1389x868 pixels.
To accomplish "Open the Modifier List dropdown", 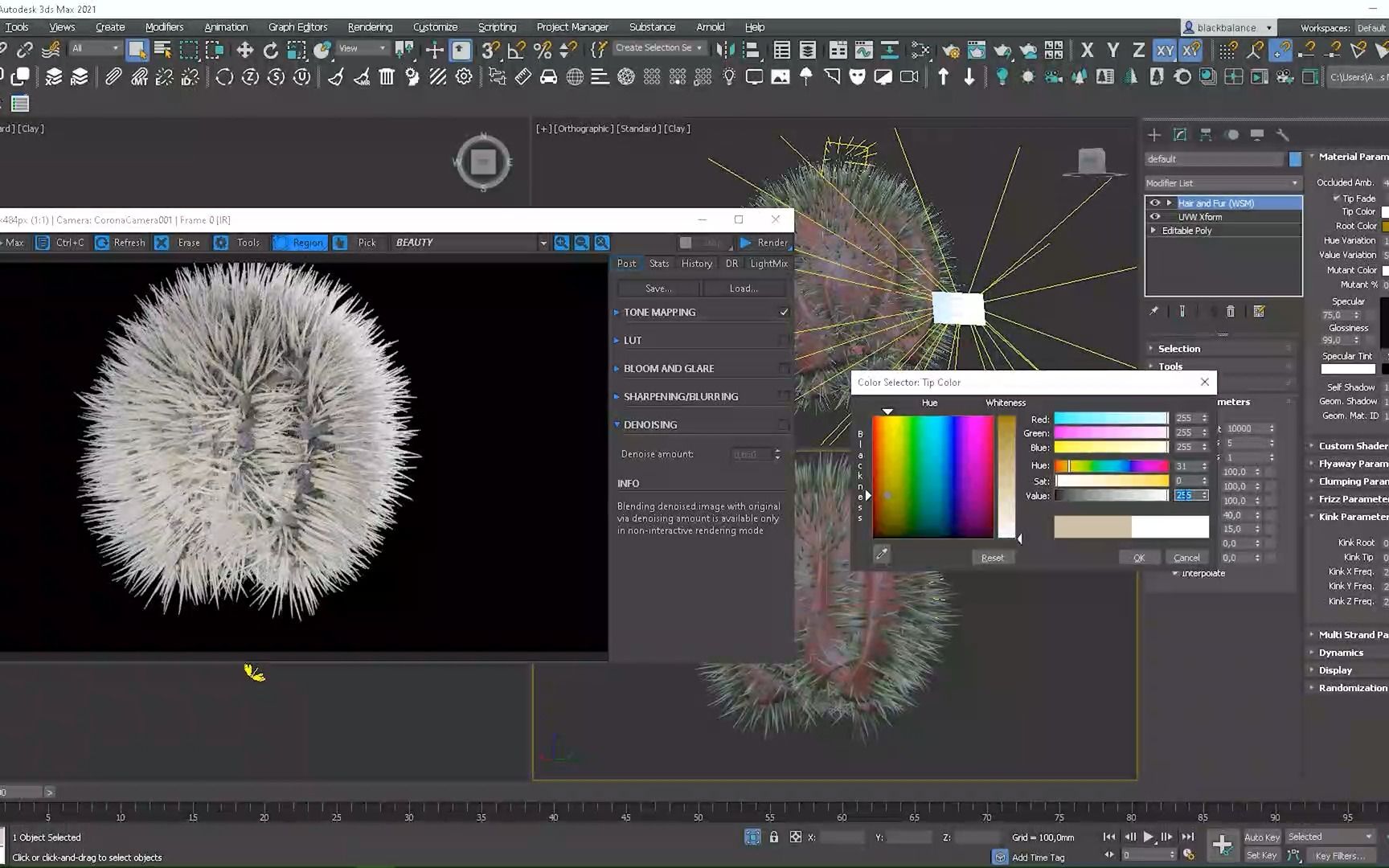I will pyautogui.click(x=1222, y=183).
